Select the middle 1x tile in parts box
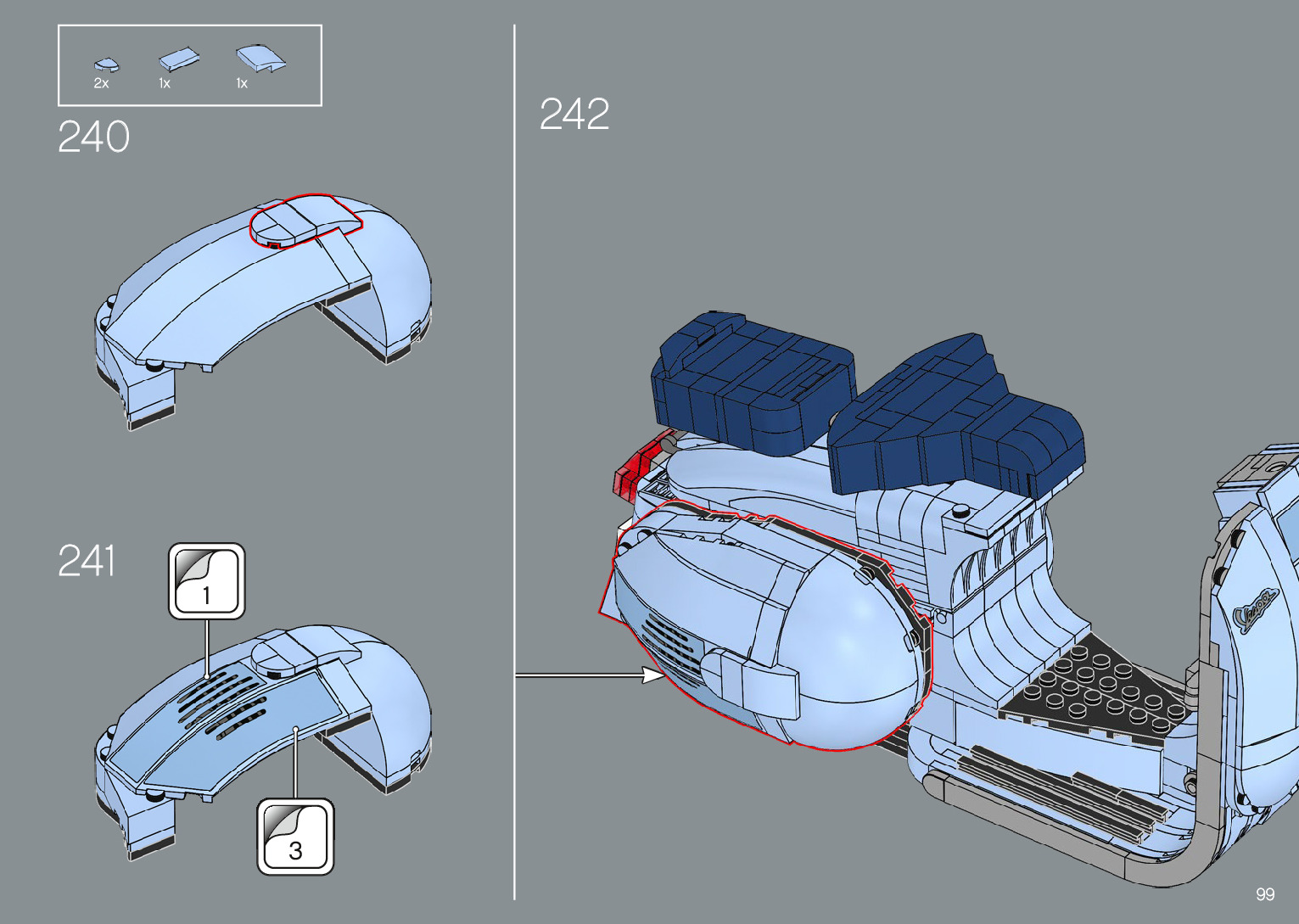The image size is (1299, 924). [x=178, y=59]
